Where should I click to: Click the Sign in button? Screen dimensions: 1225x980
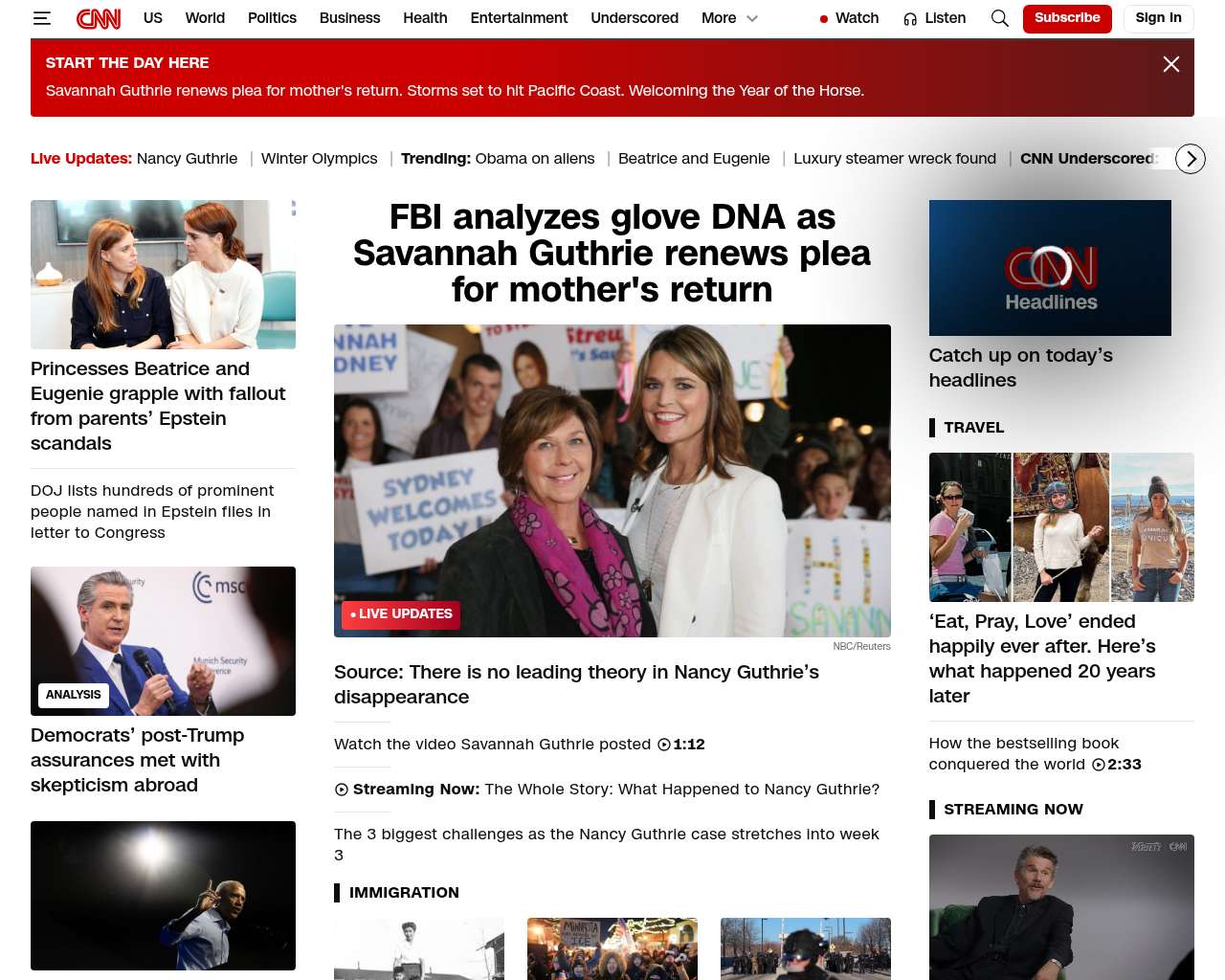pos(1158,18)
